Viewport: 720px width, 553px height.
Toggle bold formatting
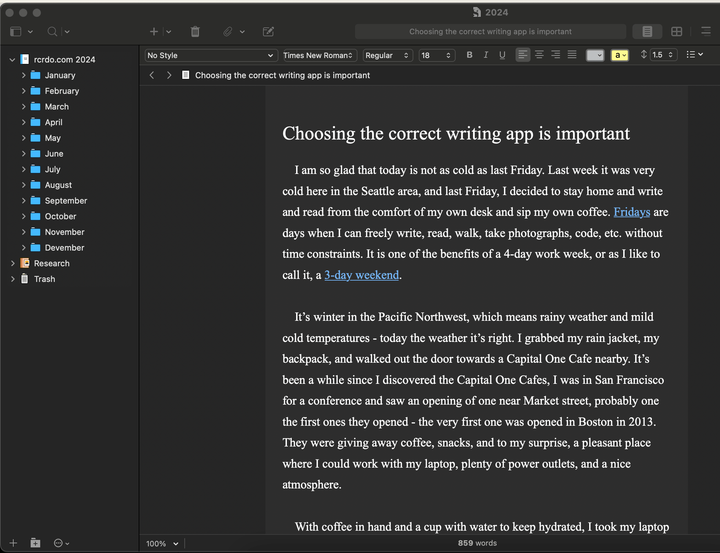(469, 55)
